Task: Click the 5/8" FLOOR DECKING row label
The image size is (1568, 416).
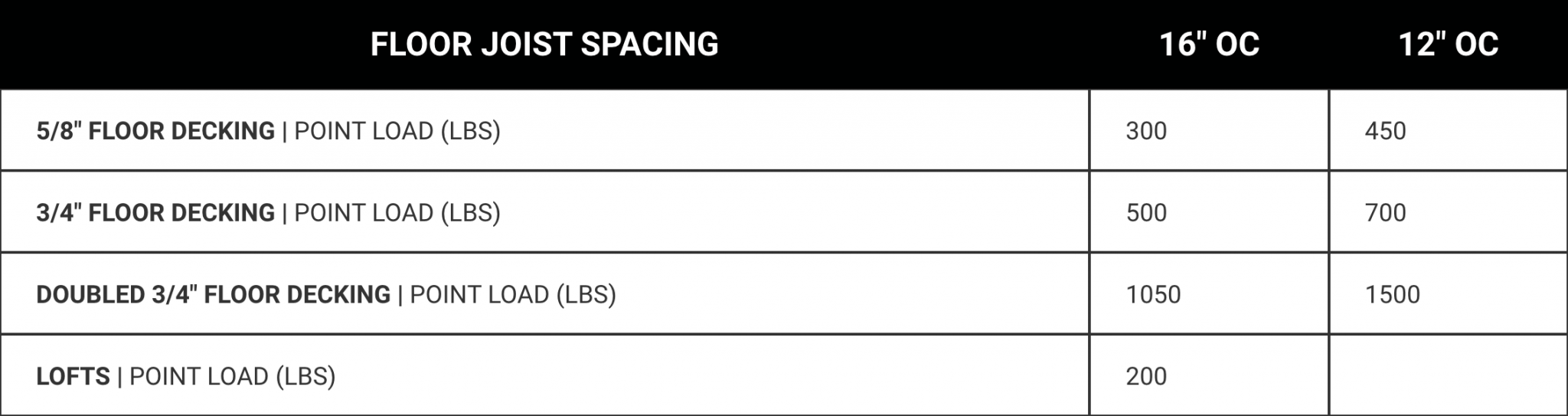Action: pos(155,131)
